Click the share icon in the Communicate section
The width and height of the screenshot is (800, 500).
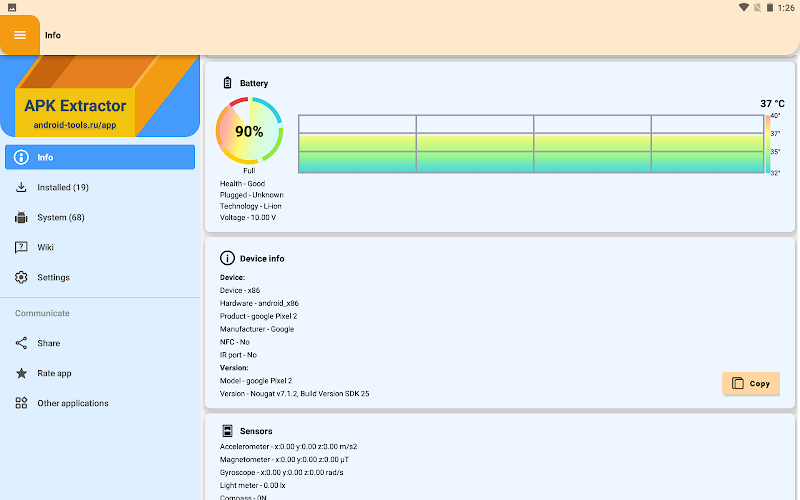coord(21,343)
